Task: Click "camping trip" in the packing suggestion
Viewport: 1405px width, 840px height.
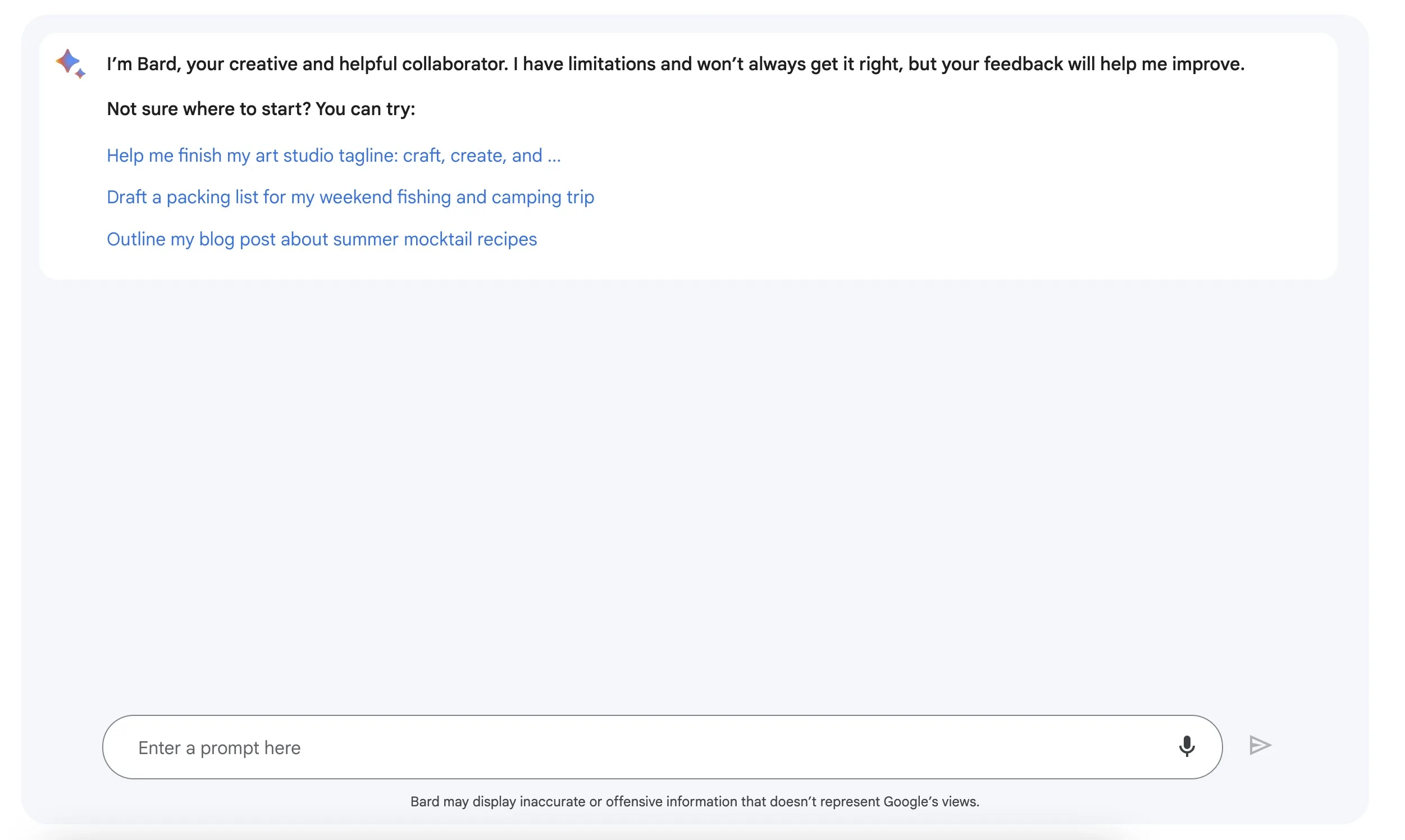Action: [542, 197]
